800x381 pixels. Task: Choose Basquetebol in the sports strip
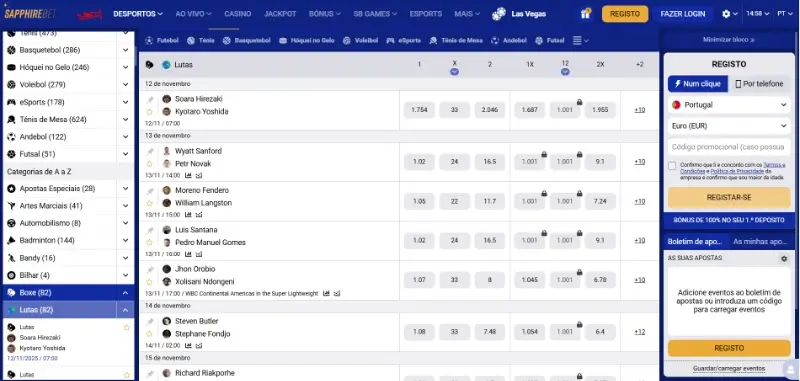246,40
